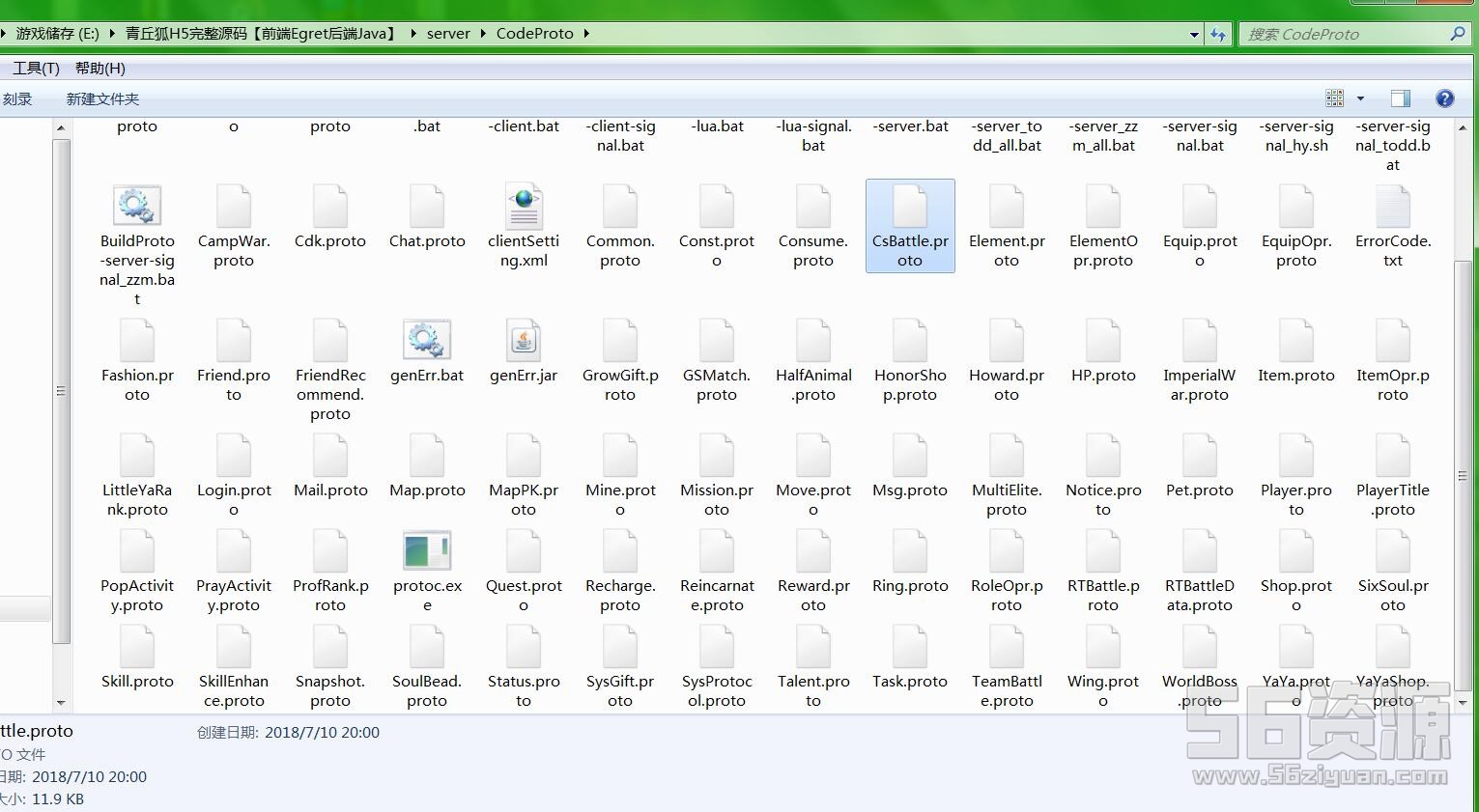Open the 帮助(H) menu
The height and width of the screenshot is (812, 1479).
tap(100, 69)
